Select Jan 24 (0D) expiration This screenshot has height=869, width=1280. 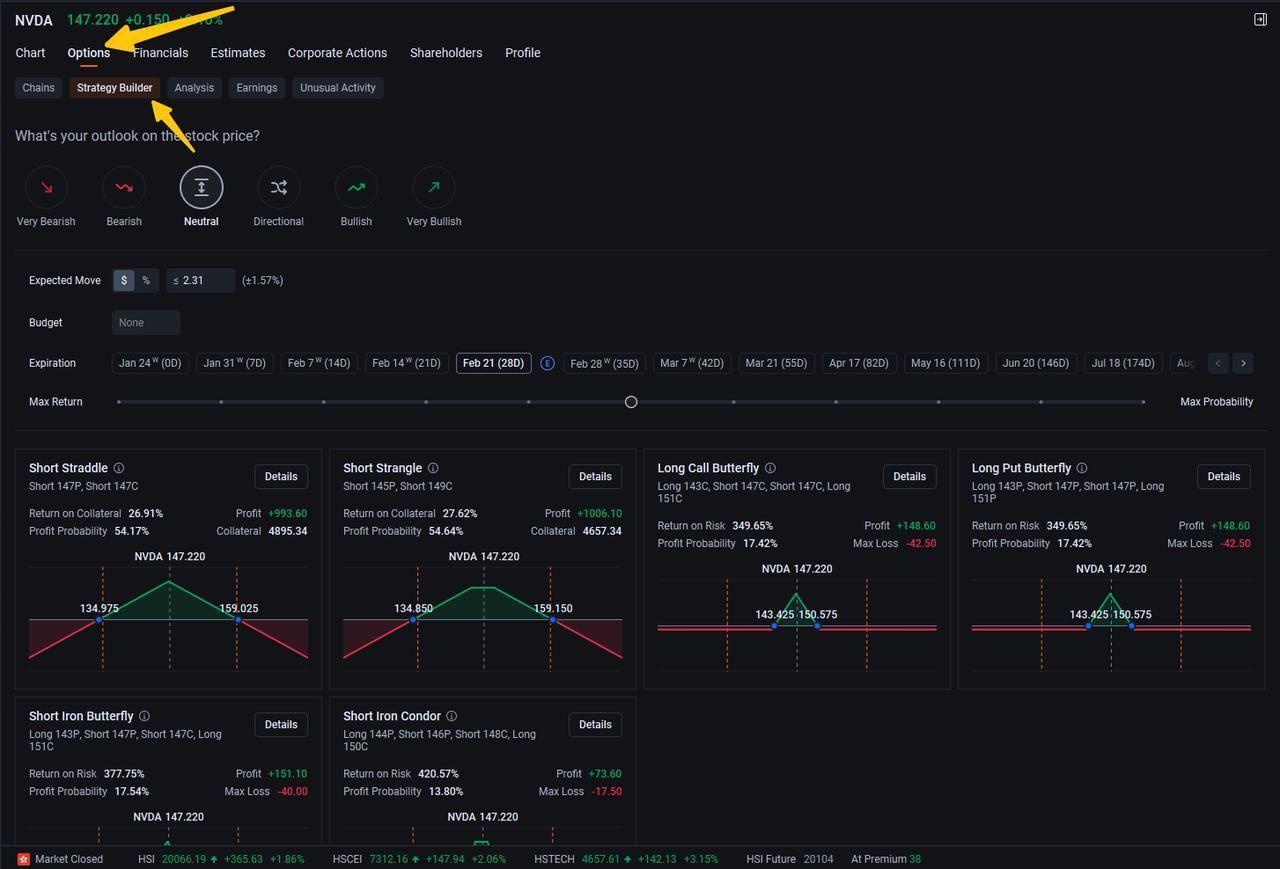pos(150,363)
